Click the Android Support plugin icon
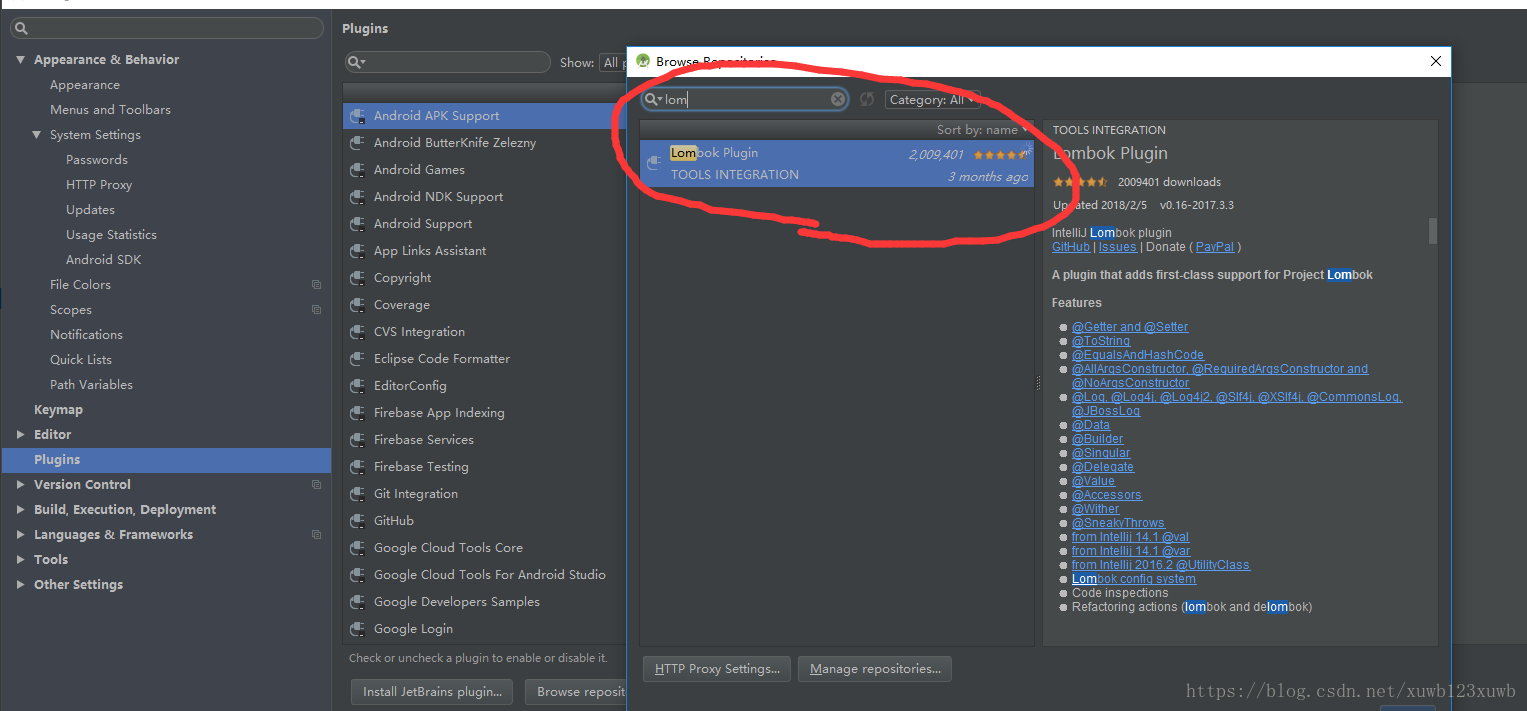 coord(357,224)
